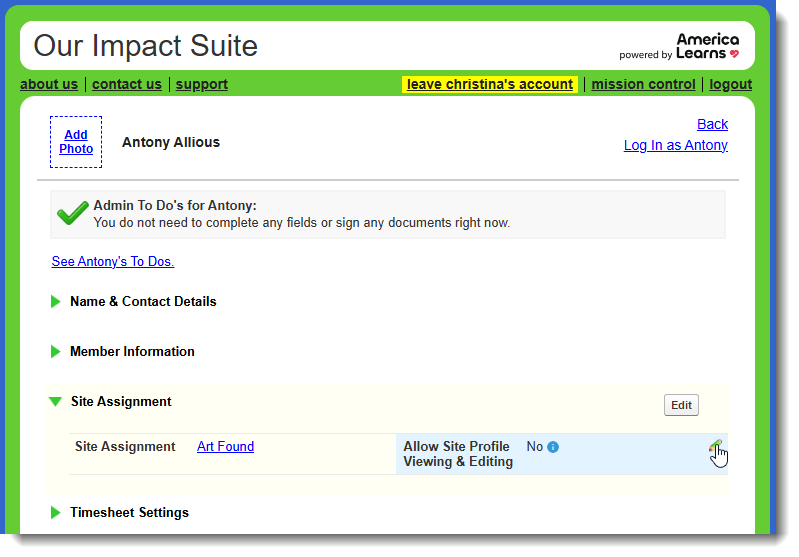This screenshot has width=799, height=557.
Task: Click the pencil edit icon in Allow Site Profile row
Action: click(x=715, y=446)
